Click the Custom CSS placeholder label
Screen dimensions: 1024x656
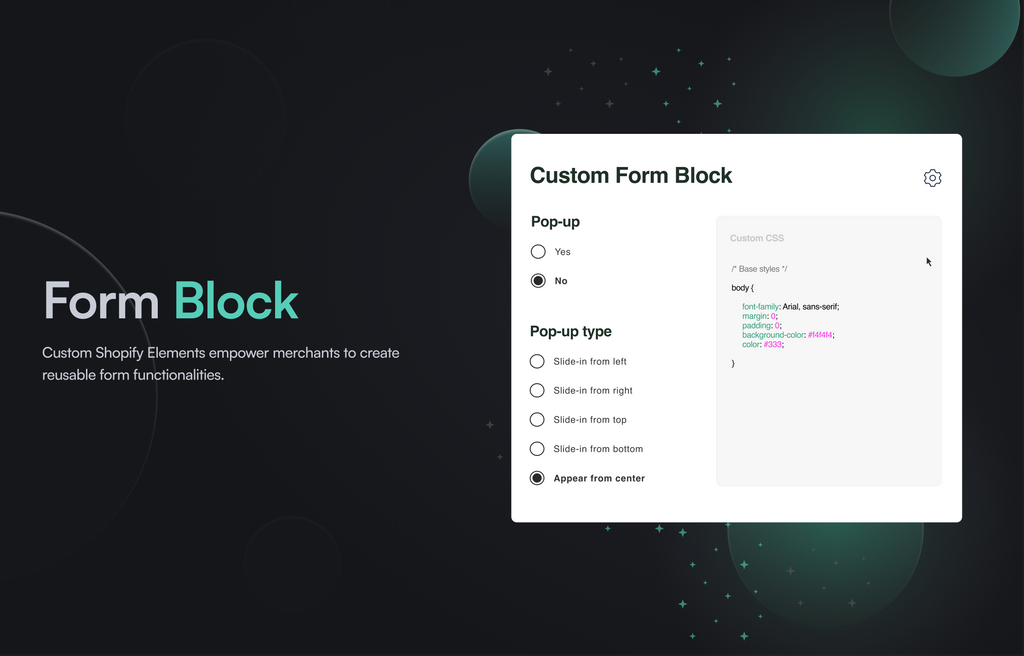(757, 238)
